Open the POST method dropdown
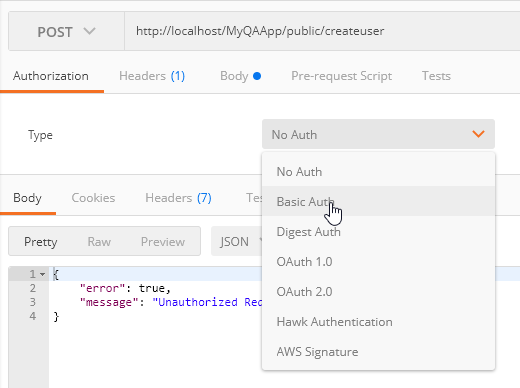Image resolution: width=520 pixels, height=388 pixels. (x=66, y=32)
